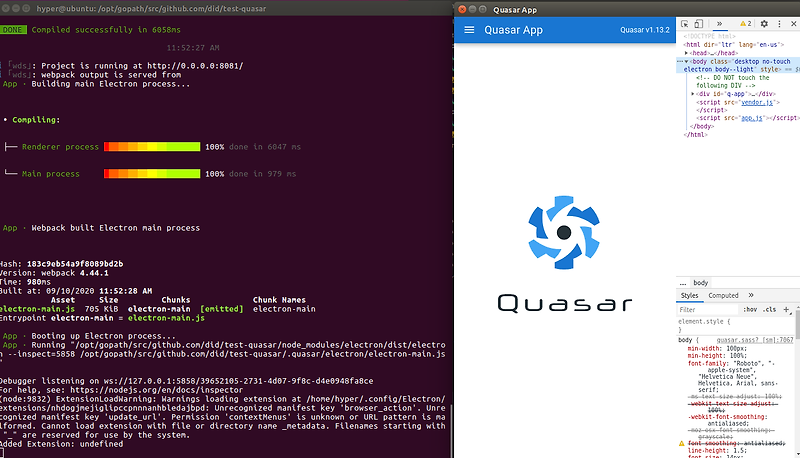This screenshot has height=458, width=800.
Task: Click the electron-main.js asset name in terminal
Action: [x=37, y=309]
